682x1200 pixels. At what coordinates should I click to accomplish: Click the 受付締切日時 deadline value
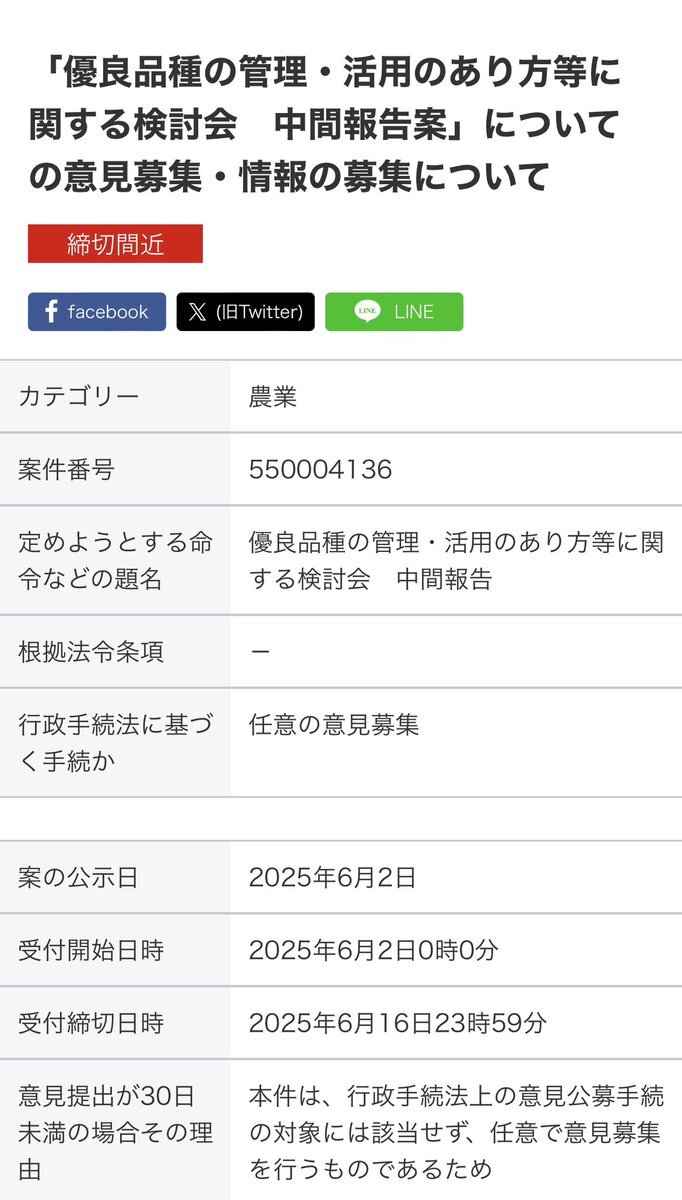(398, 1023)
